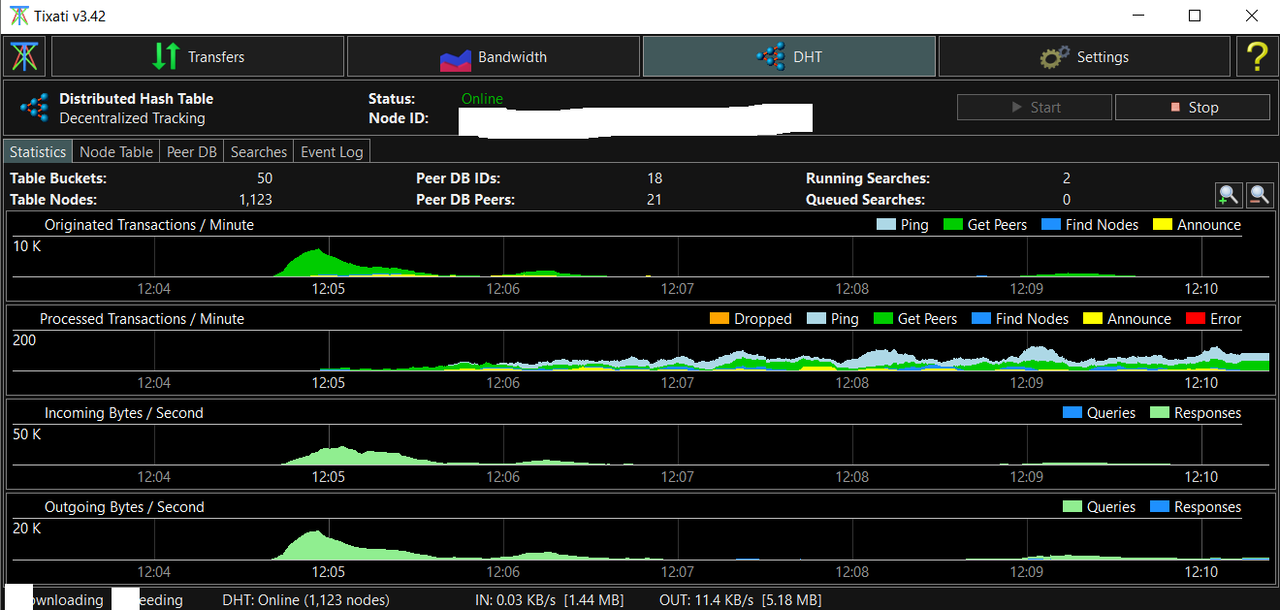Click the DHT Online status bar text
The width and height of the screenshot is (1280, 610).
click(x=306, y=600)
